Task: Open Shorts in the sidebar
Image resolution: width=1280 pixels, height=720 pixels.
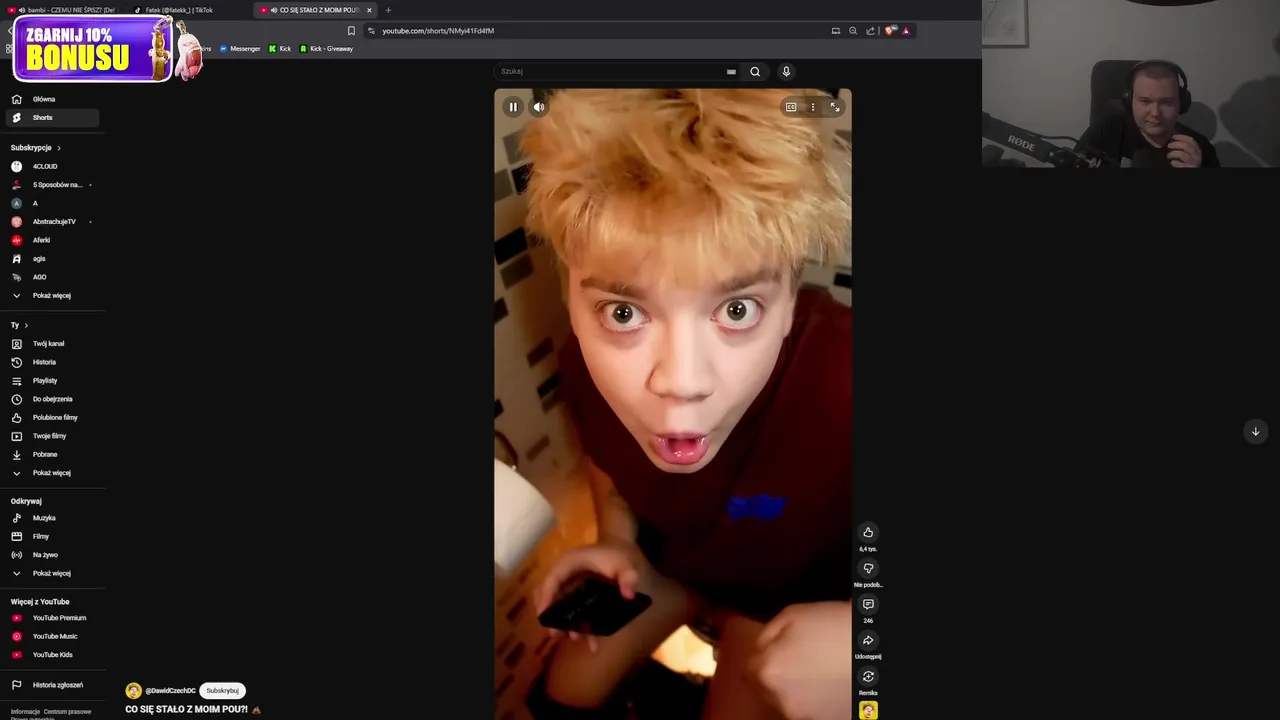Action: click(x=52, y=117)
